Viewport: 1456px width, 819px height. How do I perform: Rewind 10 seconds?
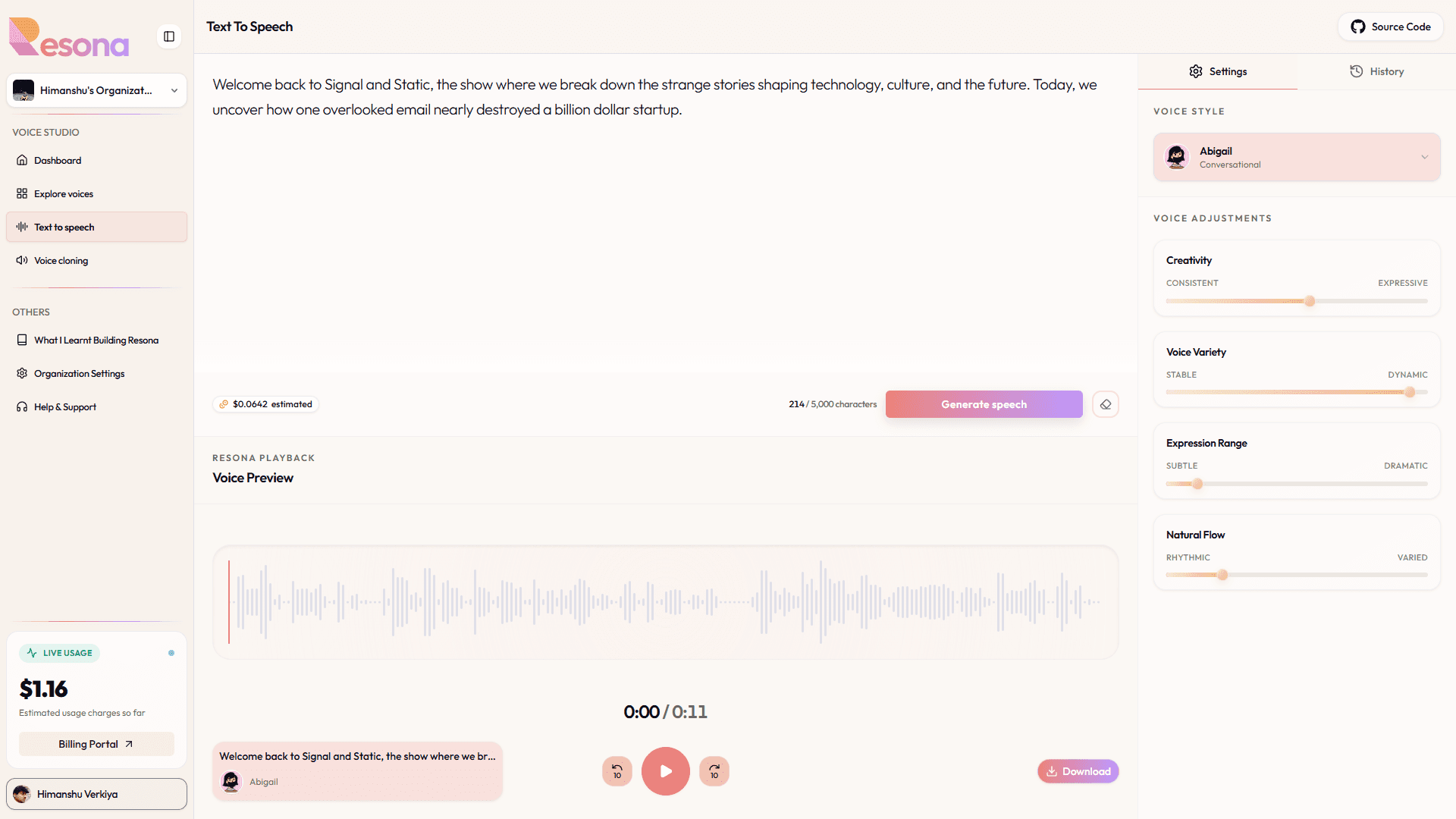(617, 771)
